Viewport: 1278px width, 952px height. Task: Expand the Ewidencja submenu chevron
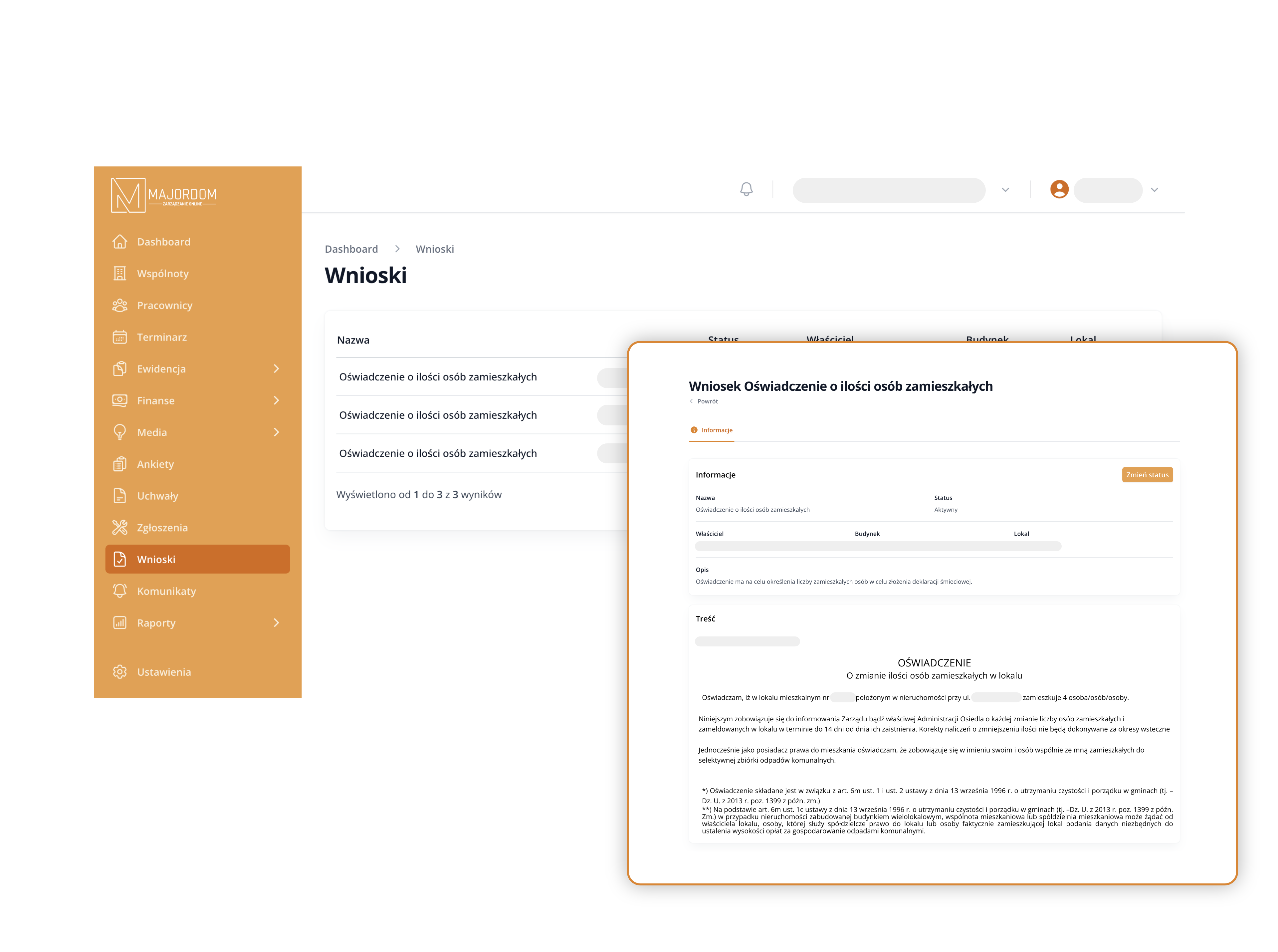click(277, 368)
